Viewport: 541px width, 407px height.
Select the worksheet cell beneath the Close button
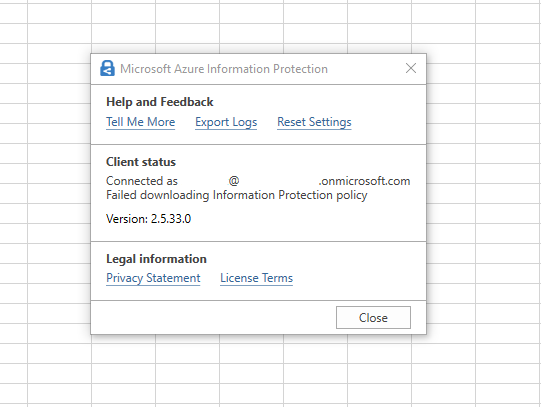click(x=380, y=354)
